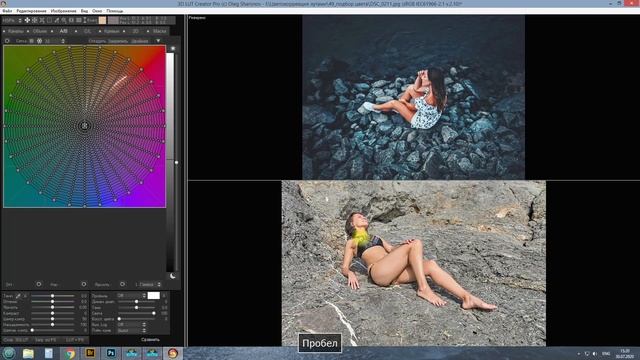Select the rectangle tool icon in top toolbar
The height and width of the screenshot is (360, 640).
[49, 20]
